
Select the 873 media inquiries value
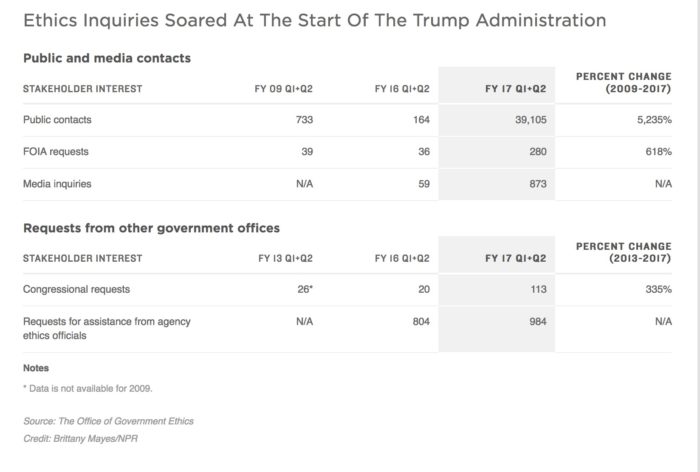[536, 184]
